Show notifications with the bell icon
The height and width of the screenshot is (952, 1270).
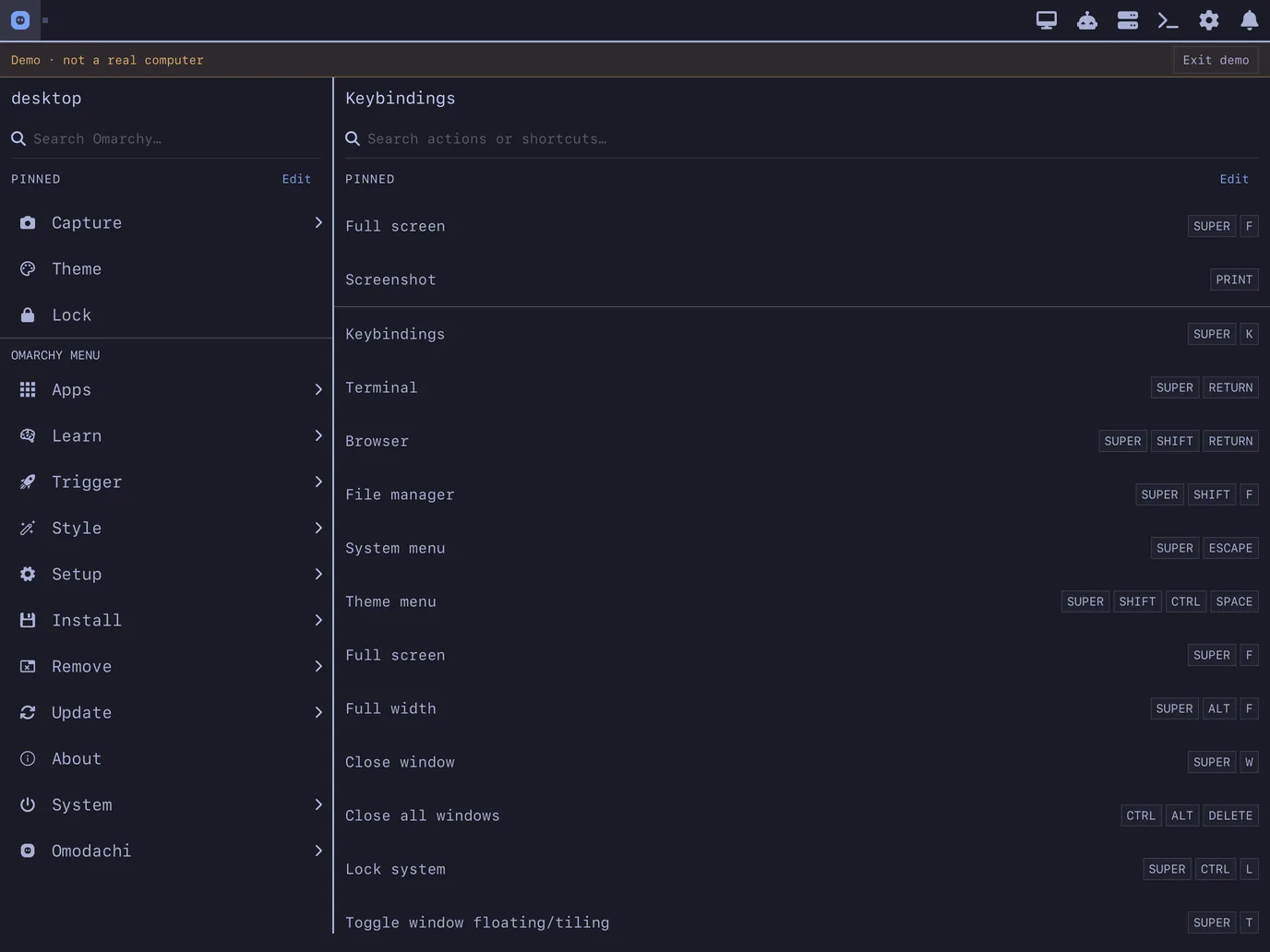tap(1250, 20)
